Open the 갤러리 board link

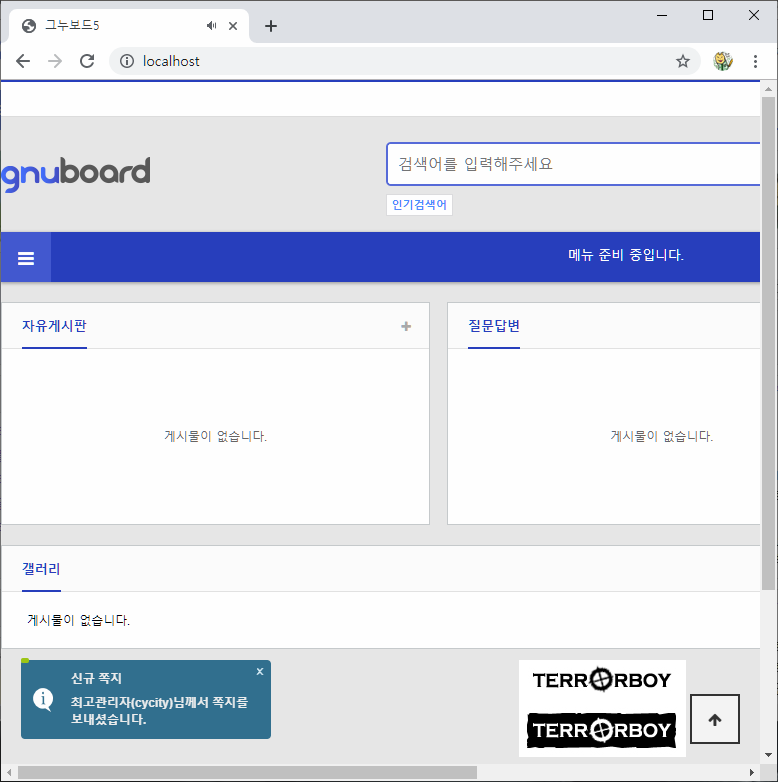[x=41, y=569]
